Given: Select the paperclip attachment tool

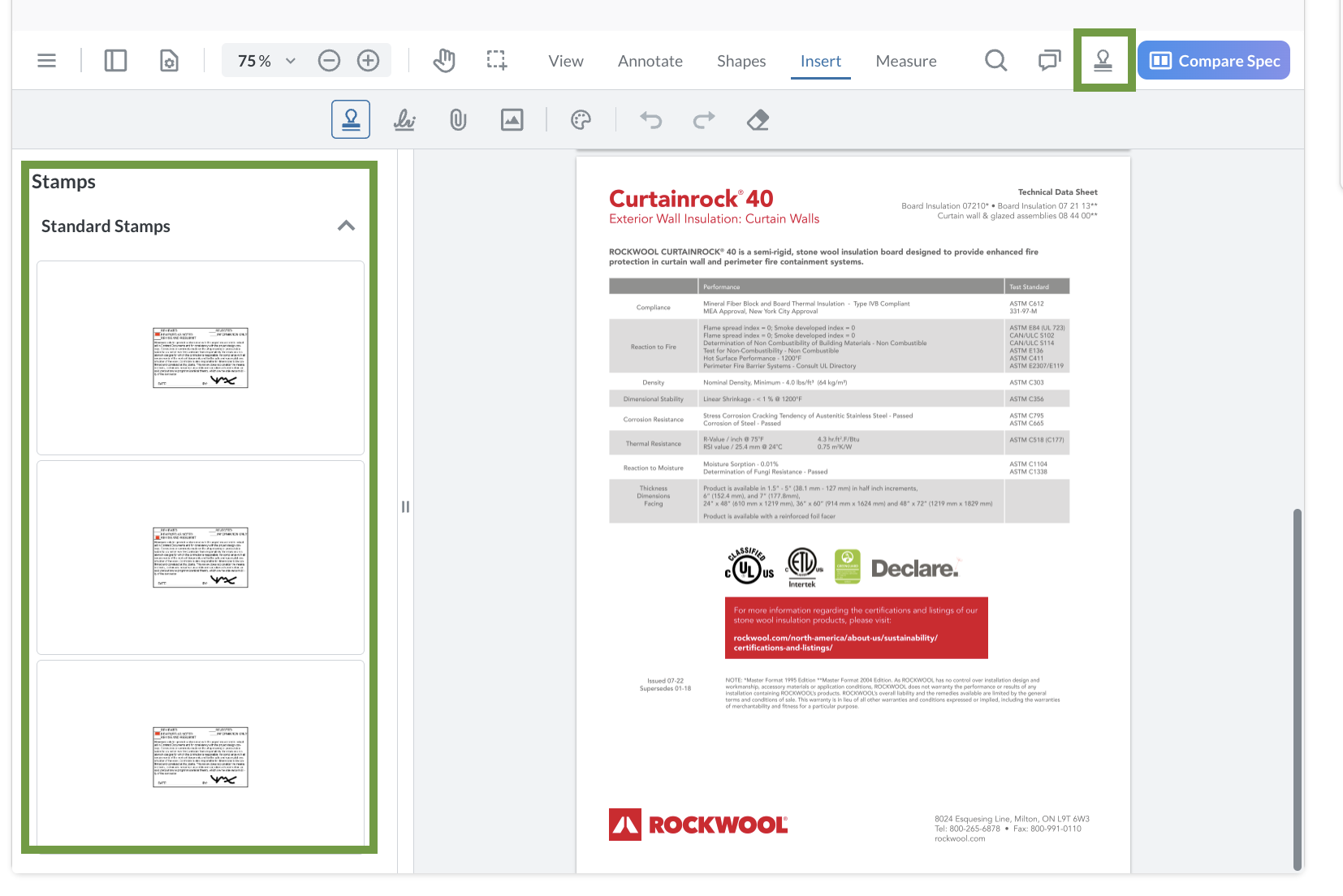Looking at the screenshot, I should 458,120.
